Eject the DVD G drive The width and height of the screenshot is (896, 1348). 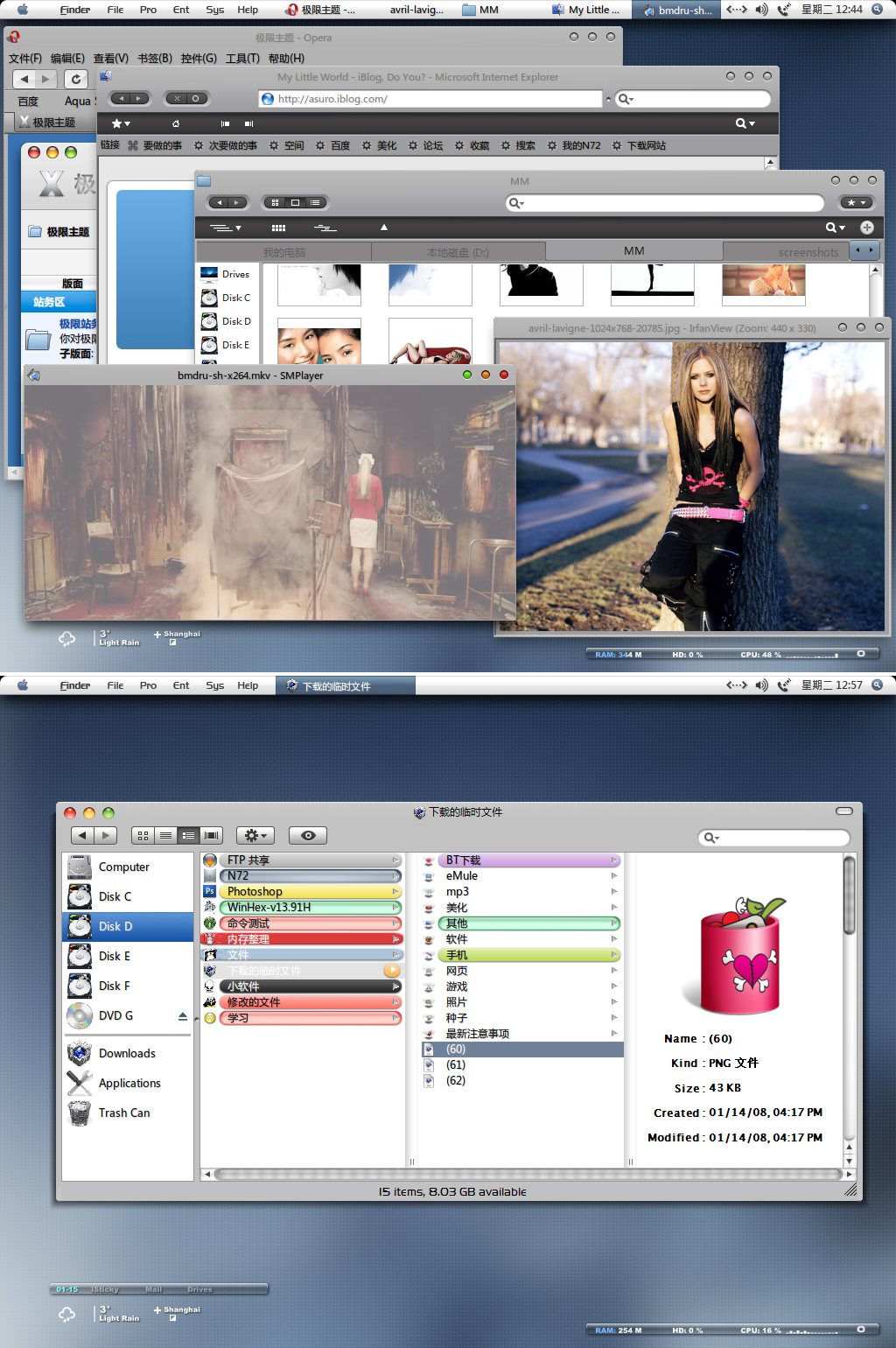point(182,1016)
